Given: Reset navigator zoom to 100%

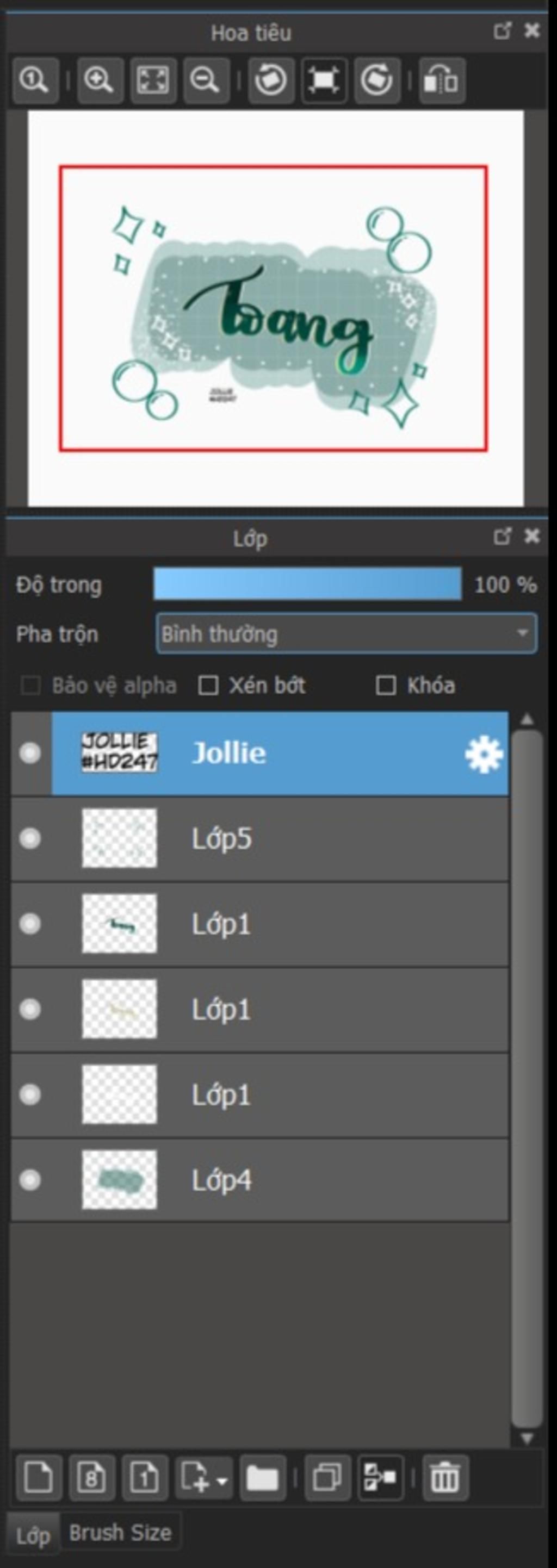Looking at the screenshot, I should tap(35, 80).
